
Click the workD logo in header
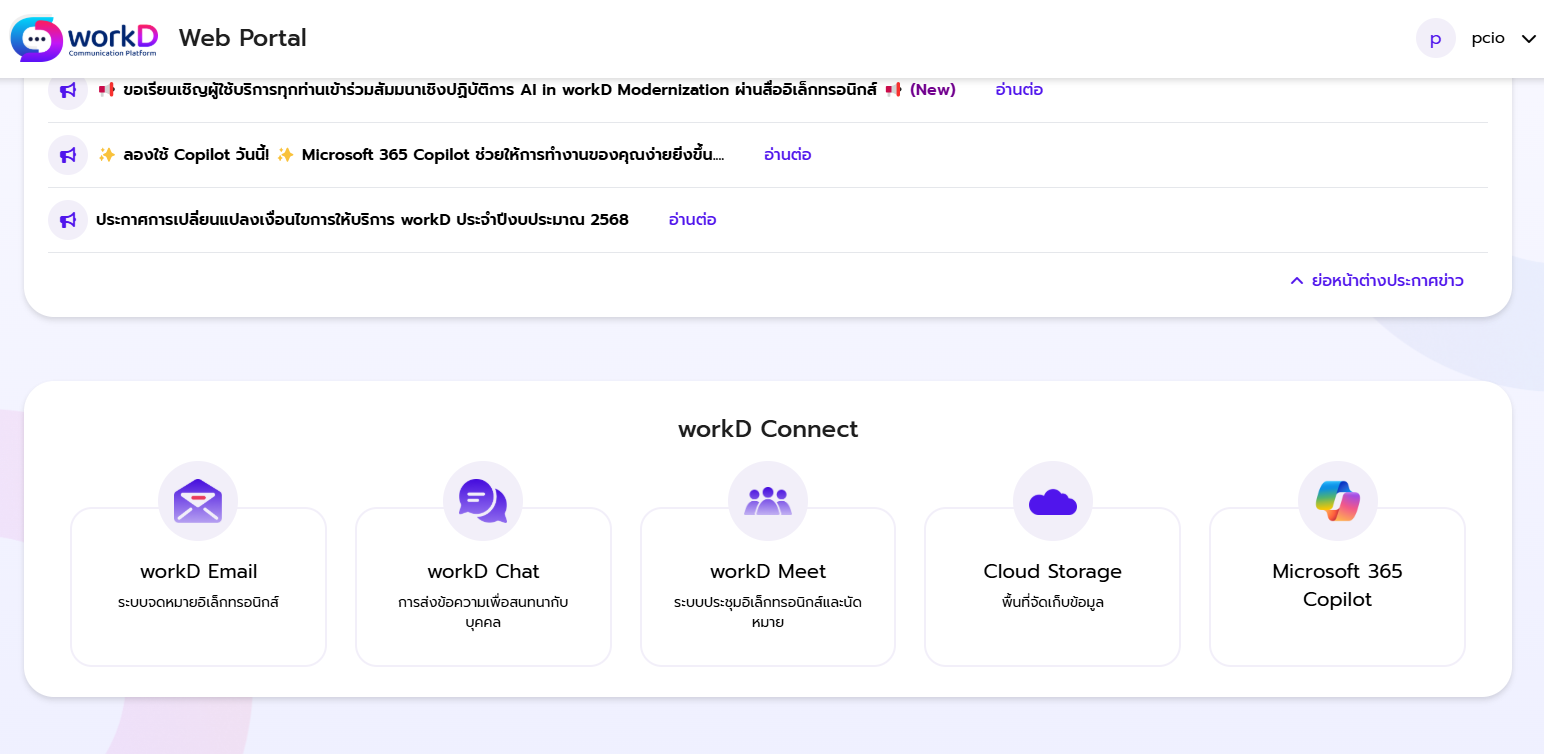coord(84,39)
